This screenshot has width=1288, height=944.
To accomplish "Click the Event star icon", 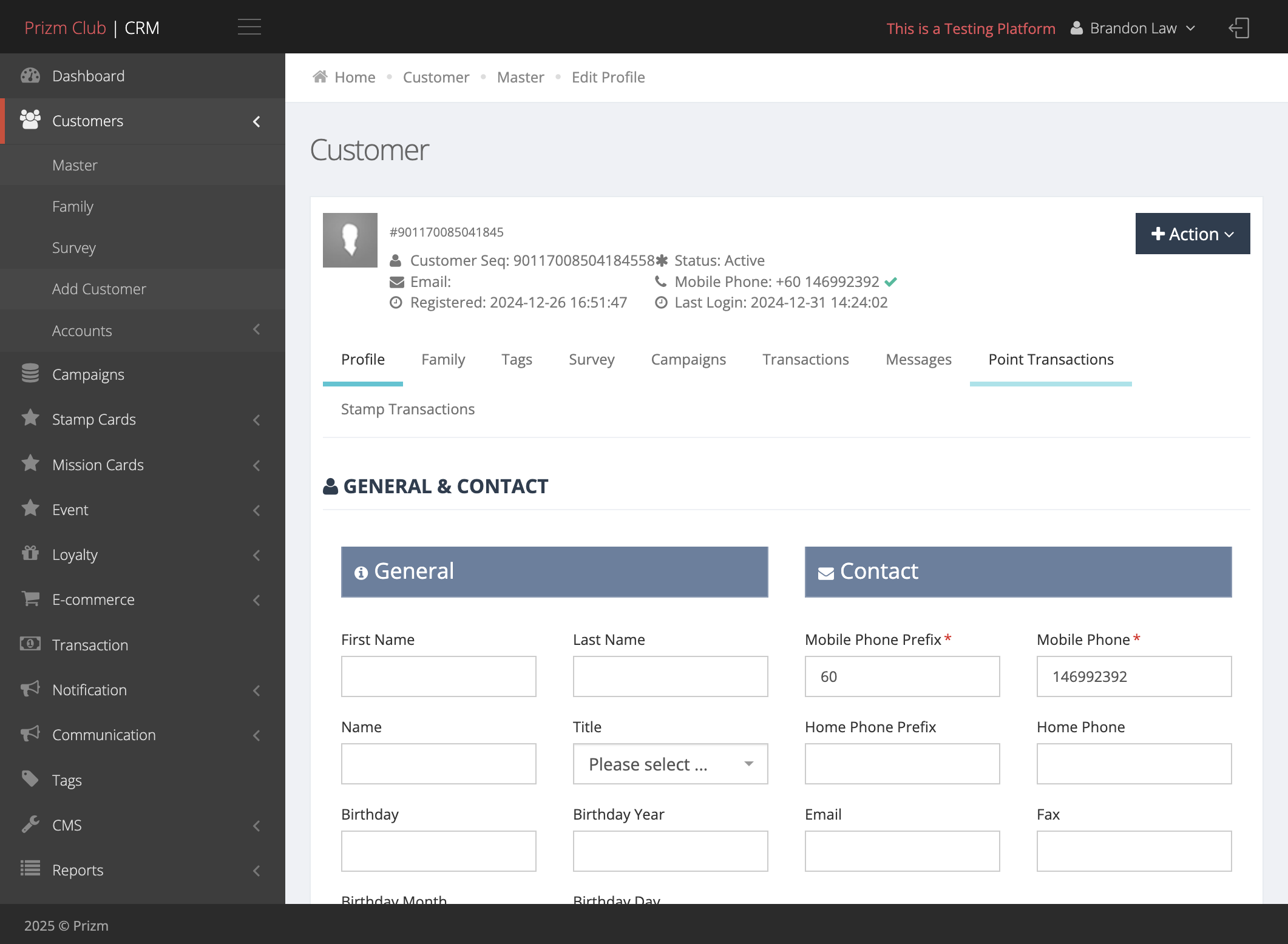I will tap(30, 508).
